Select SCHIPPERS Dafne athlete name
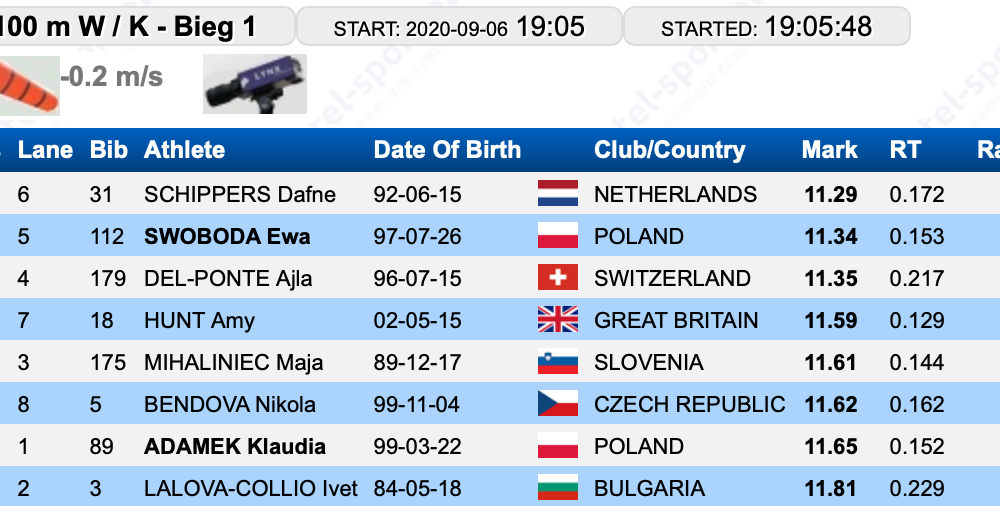This screenshot has height=506, width=1000. 240,194
